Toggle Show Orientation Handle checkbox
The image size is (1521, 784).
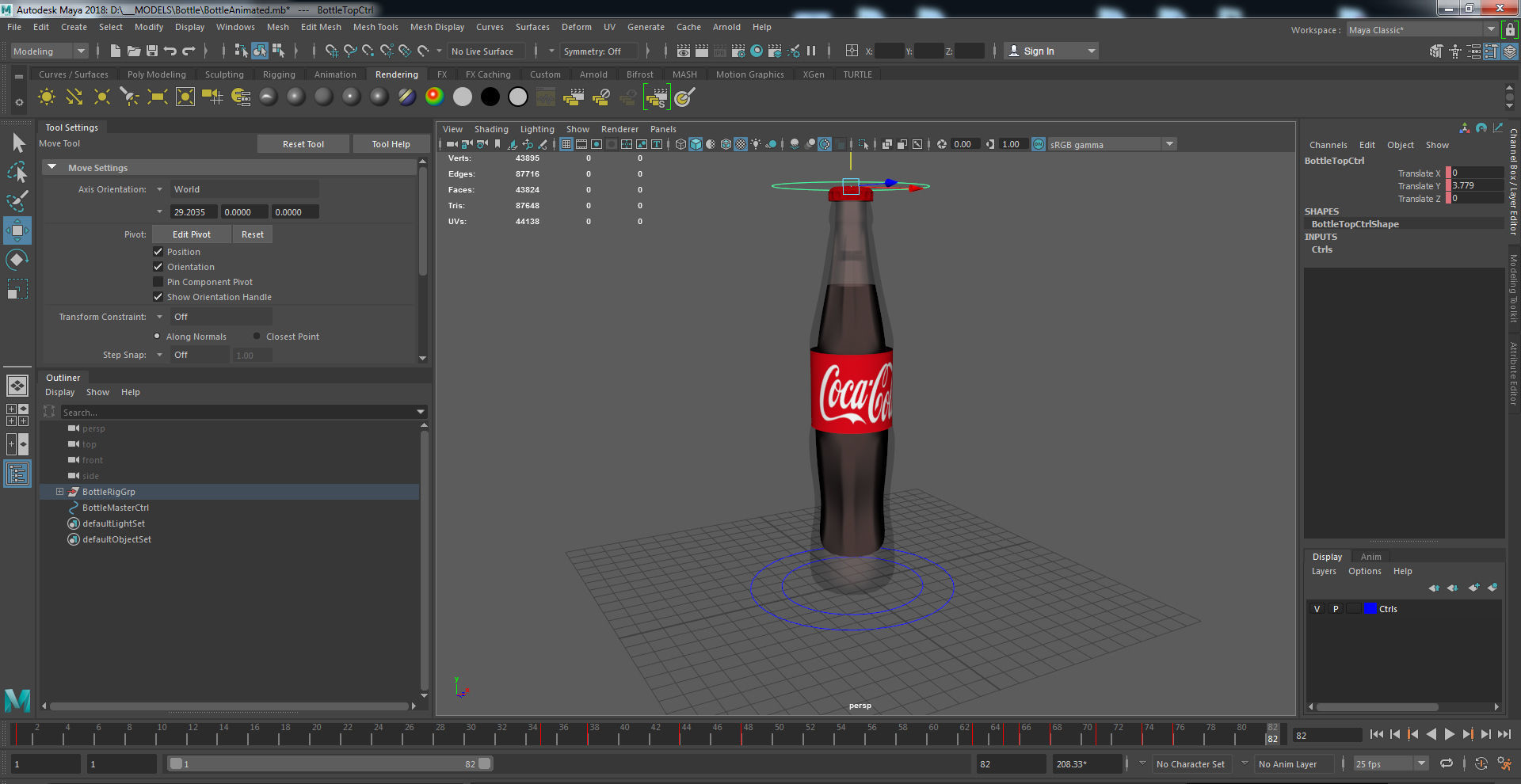tap(158, 297)
